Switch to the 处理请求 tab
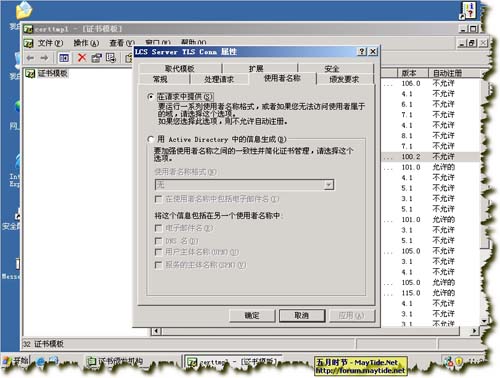 pyautogui.click(x=219, y=79)
